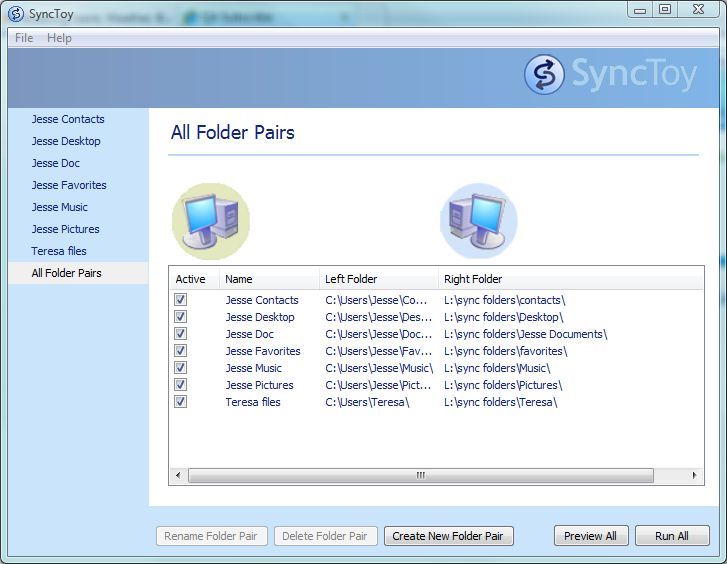Viewport: 727px width, 564px height.
Task: Click the right folder computer icon
Action: [478, 221]
